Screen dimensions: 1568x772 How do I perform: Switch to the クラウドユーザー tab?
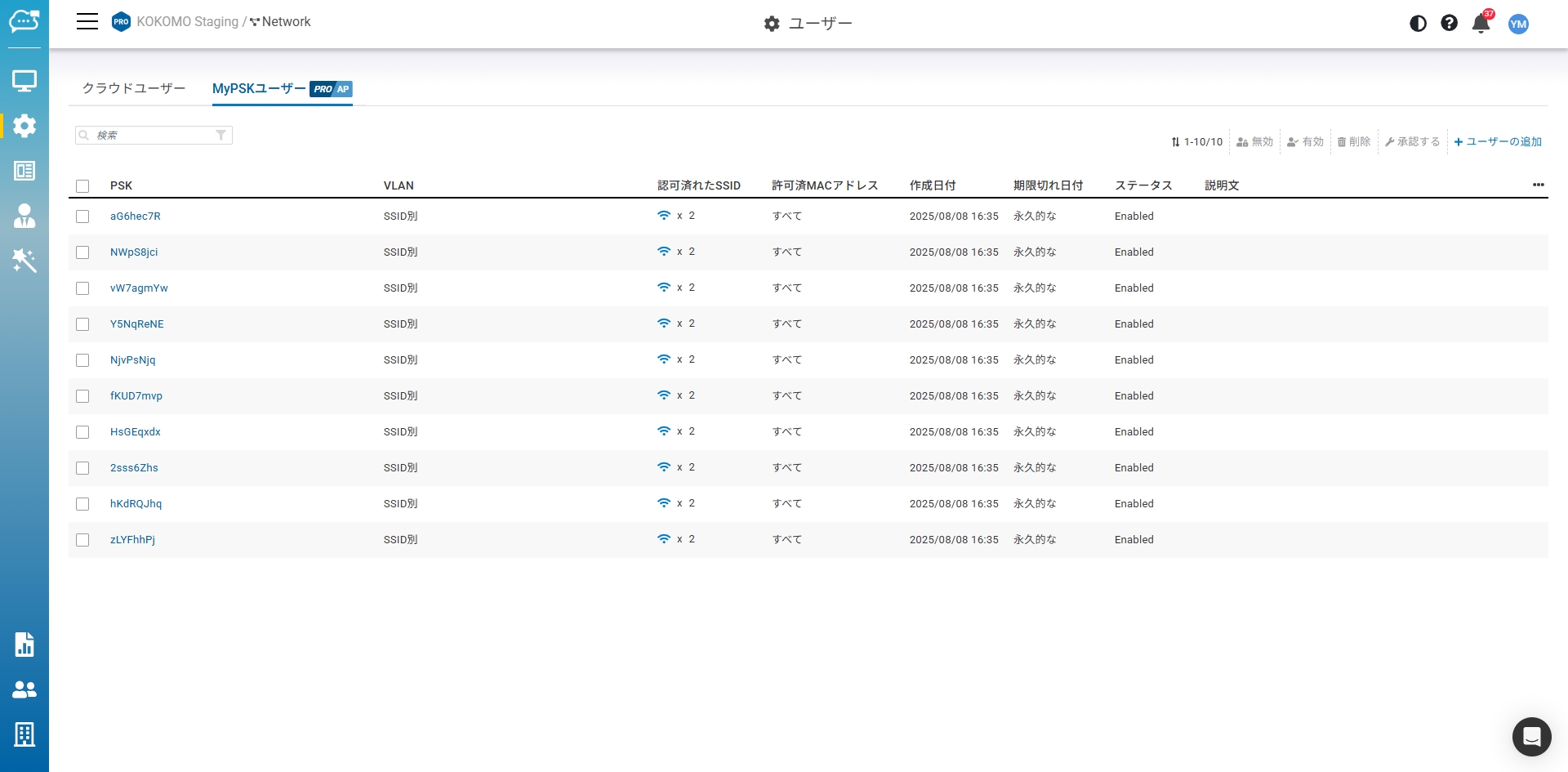click(x=134, y=88)
